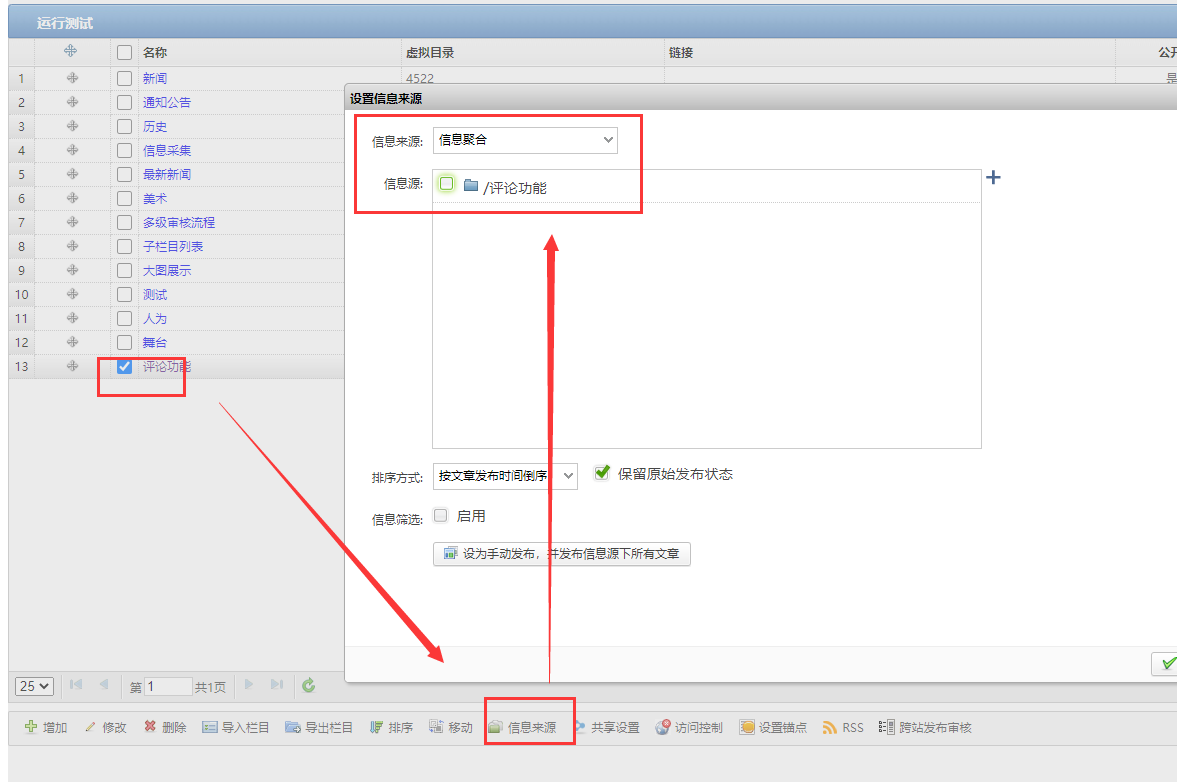Click the 设为手动发布 button
1177x782 pixels.
[562, 554]
